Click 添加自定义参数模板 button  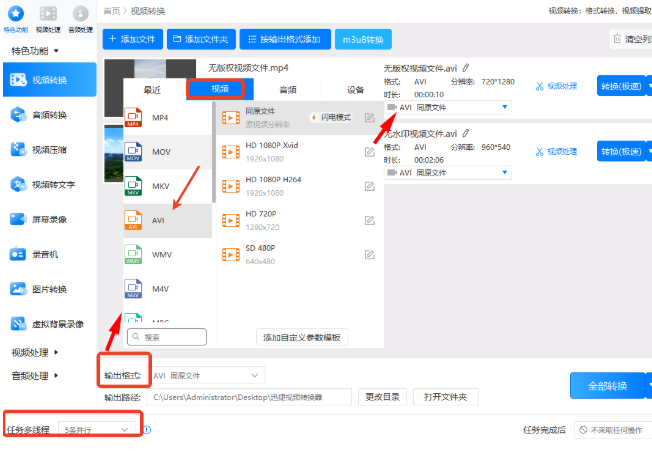302,337
